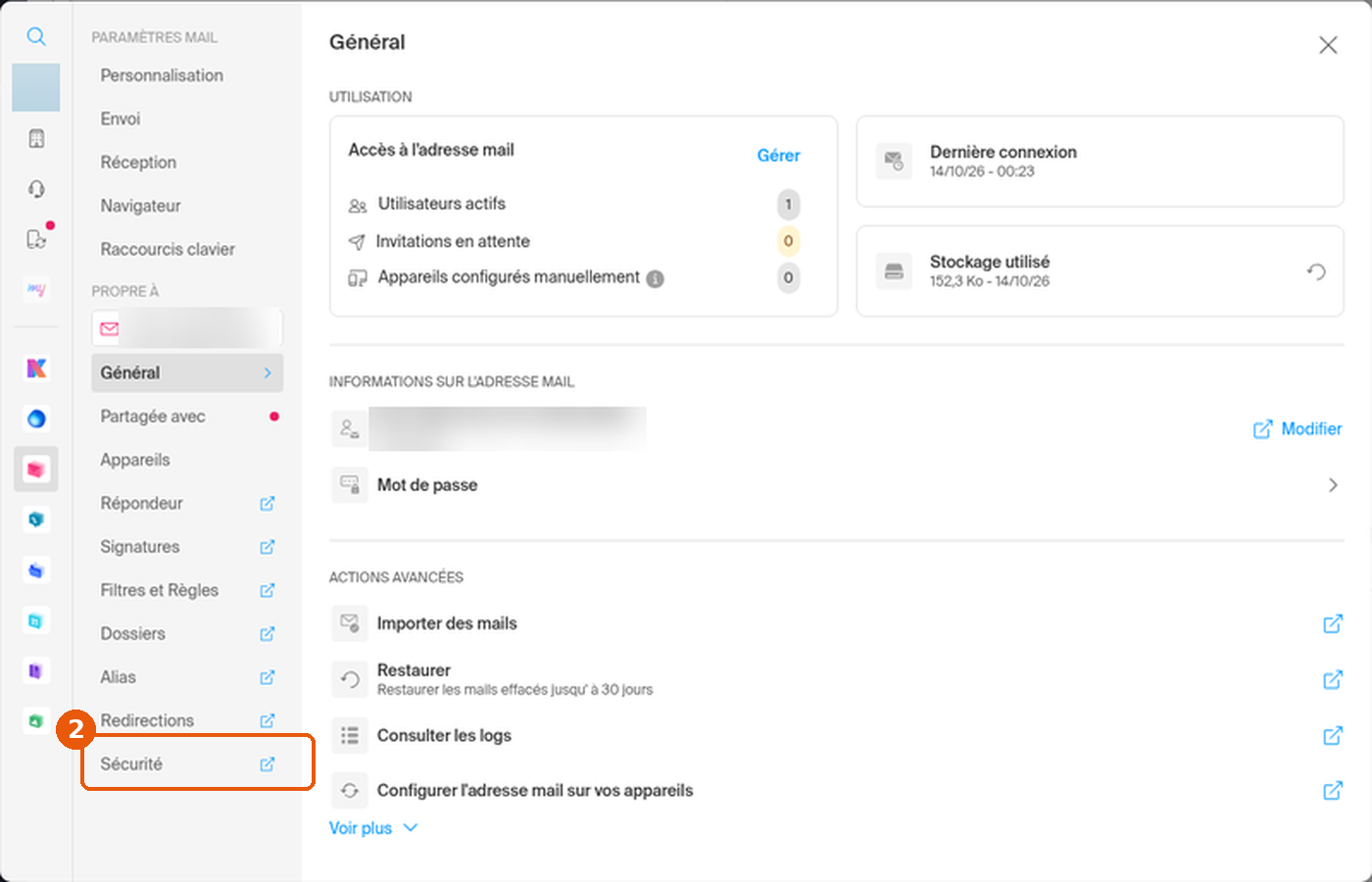This screenshot has height=882, width=1372.
Task: Open Raccourcis clavier settings
Action: (168, 249)
